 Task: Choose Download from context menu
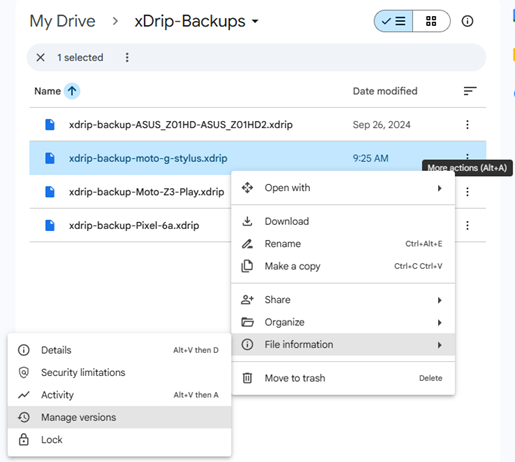tap(343, 221)
